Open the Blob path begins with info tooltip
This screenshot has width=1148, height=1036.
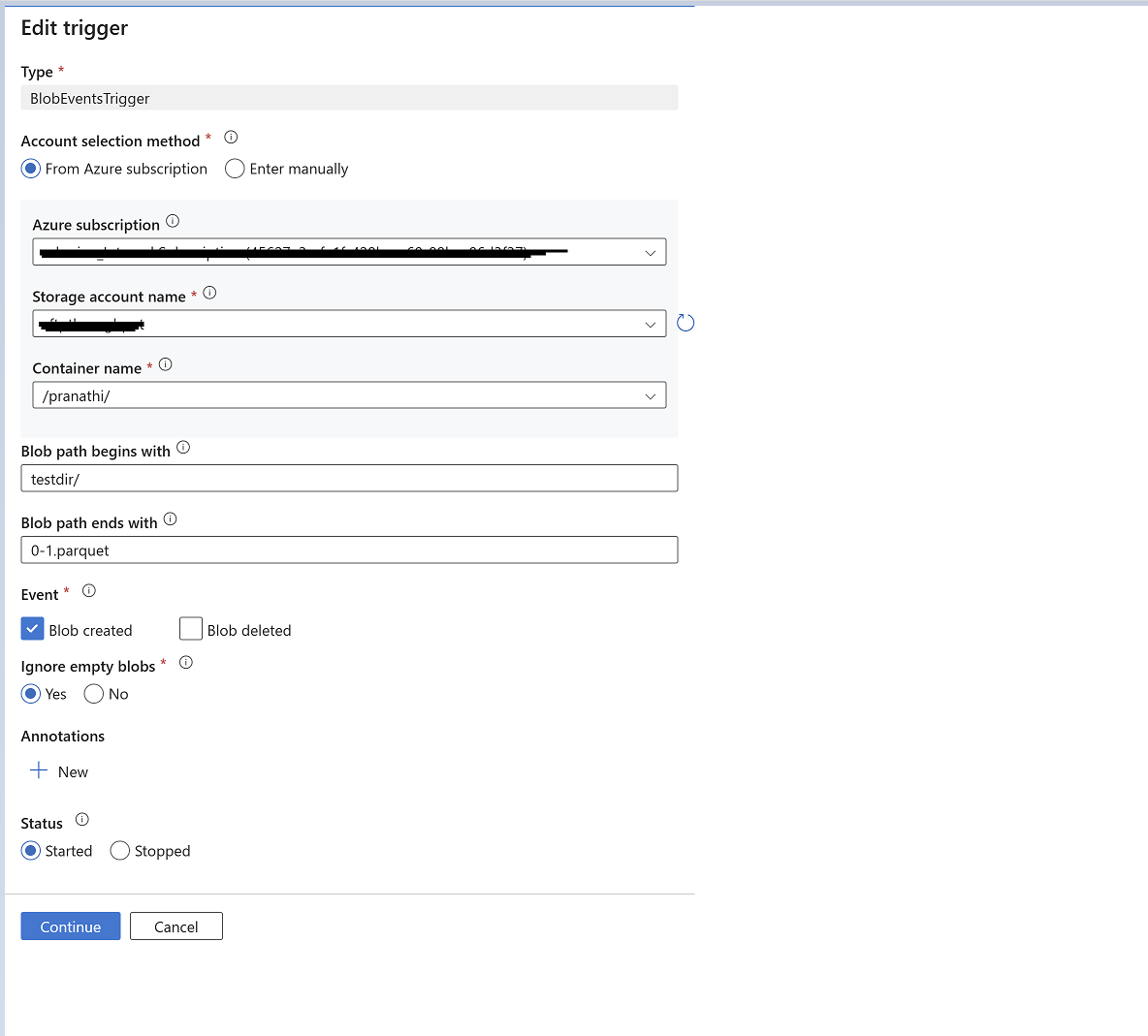tap(182, 448)
